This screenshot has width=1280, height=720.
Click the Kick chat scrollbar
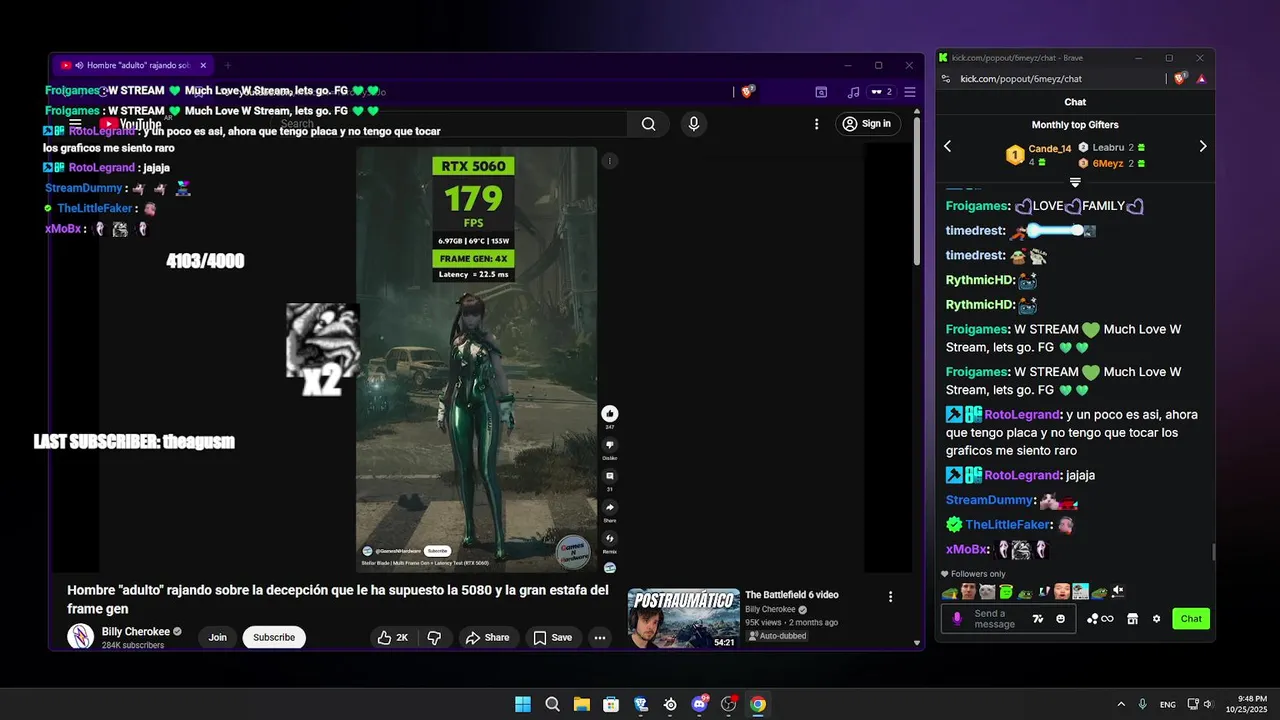[1213, 553]
